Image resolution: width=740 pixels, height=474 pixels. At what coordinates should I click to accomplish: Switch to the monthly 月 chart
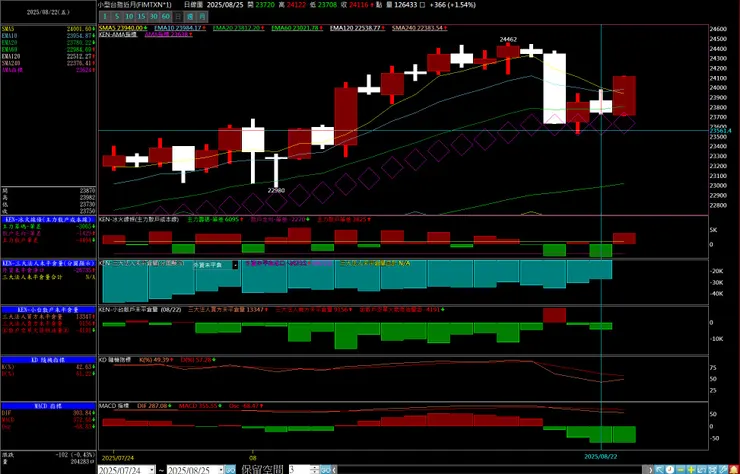point(202,17)
